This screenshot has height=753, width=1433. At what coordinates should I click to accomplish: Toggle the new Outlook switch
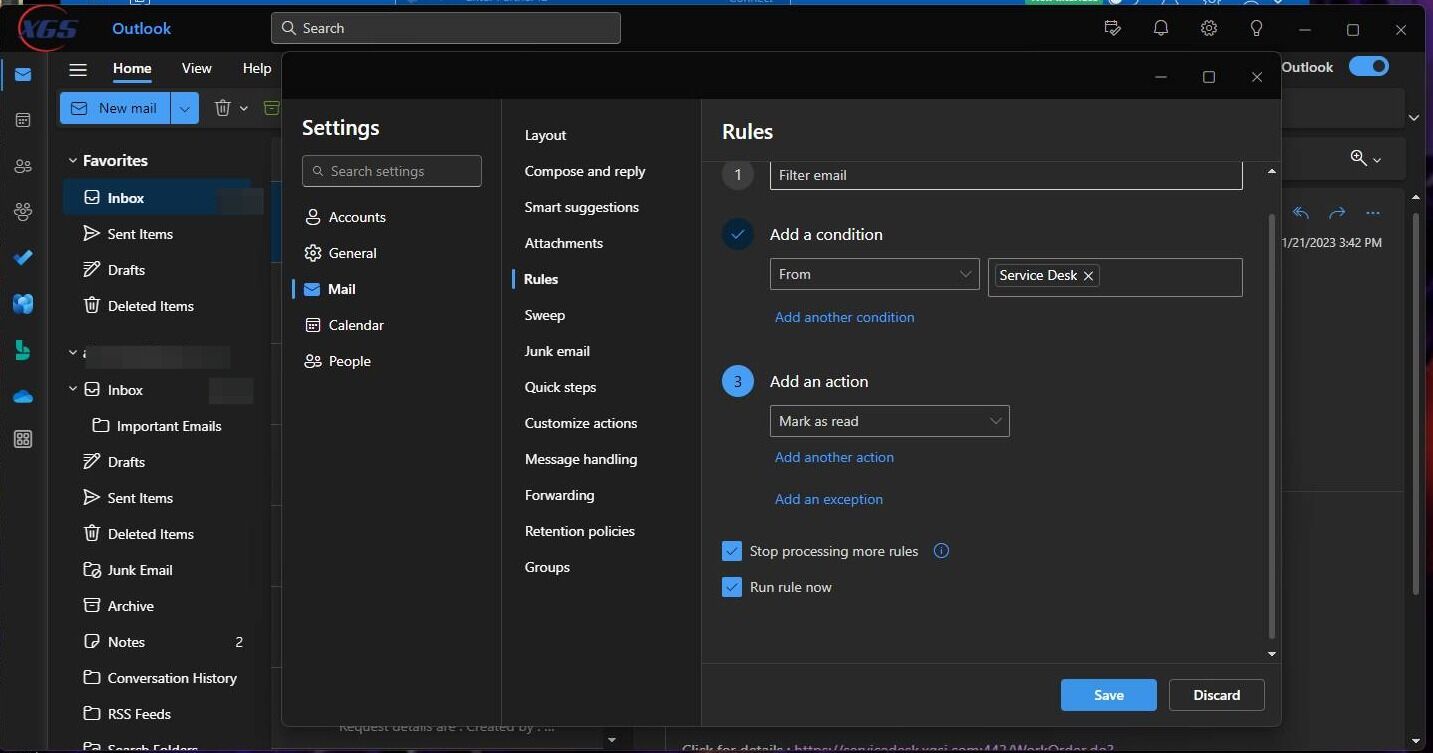pos(1368,67)
